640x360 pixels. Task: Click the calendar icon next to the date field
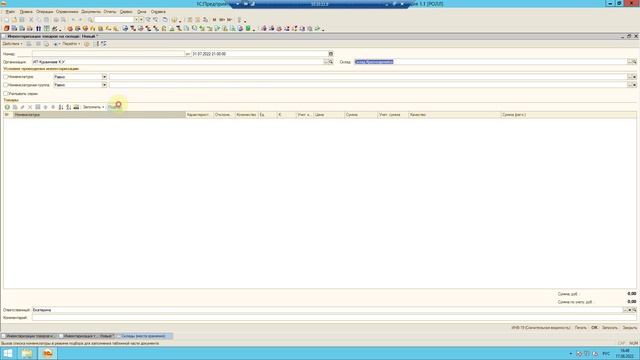pos(331,53)
